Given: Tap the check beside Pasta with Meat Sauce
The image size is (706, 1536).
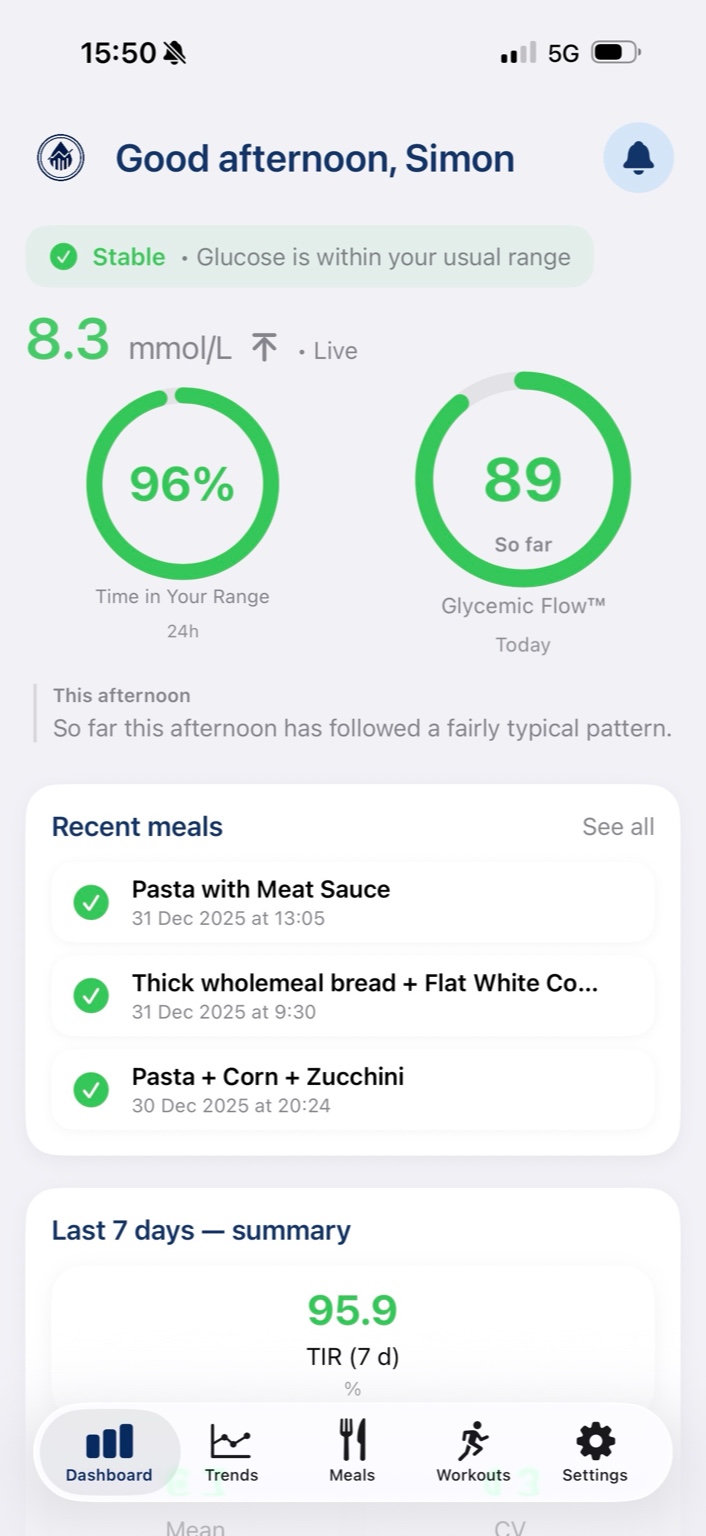Looking at the screenshot, I should click(x=91, y=903).
